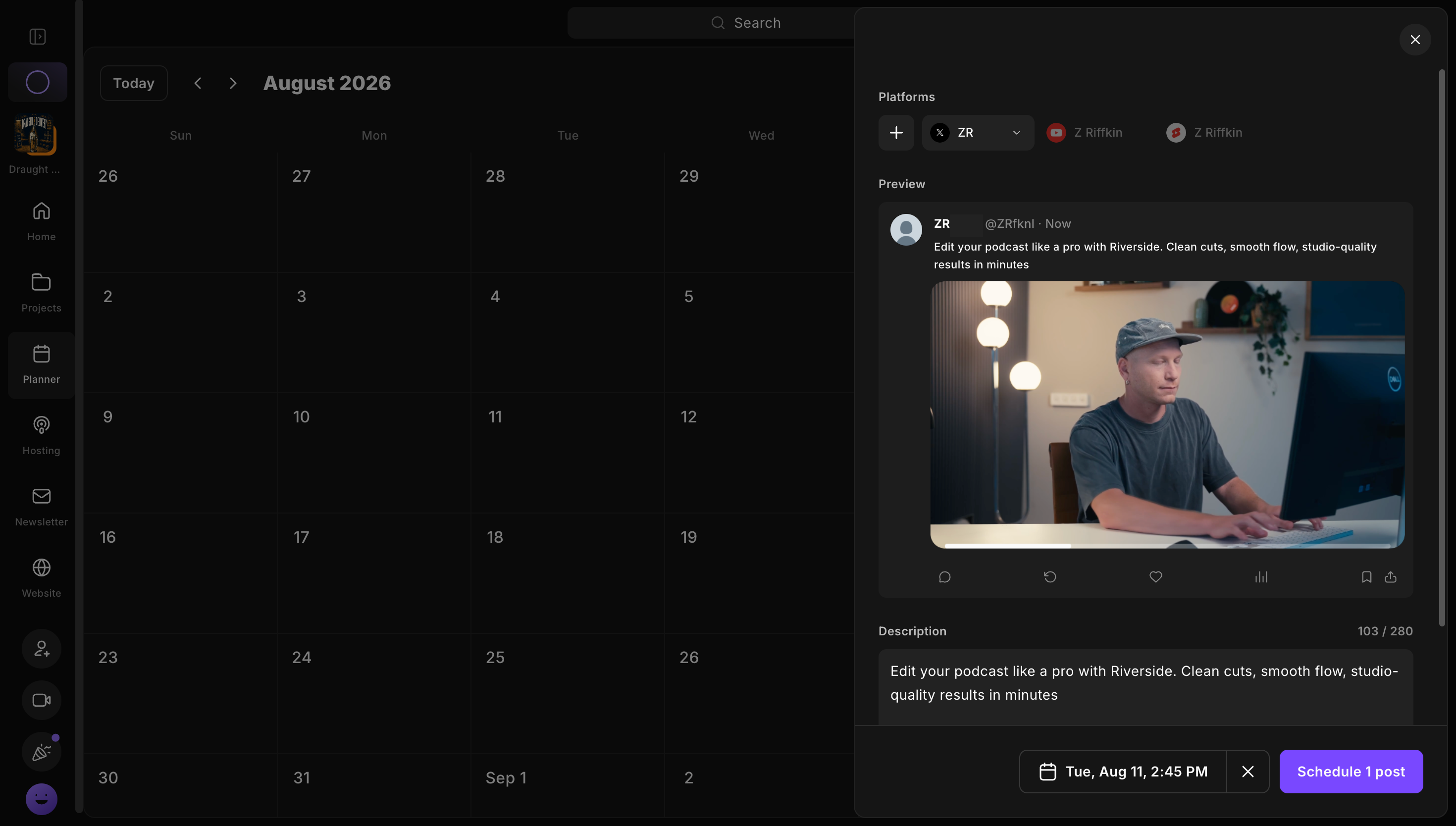Click the video camera record icon

(x=42, y=700)
